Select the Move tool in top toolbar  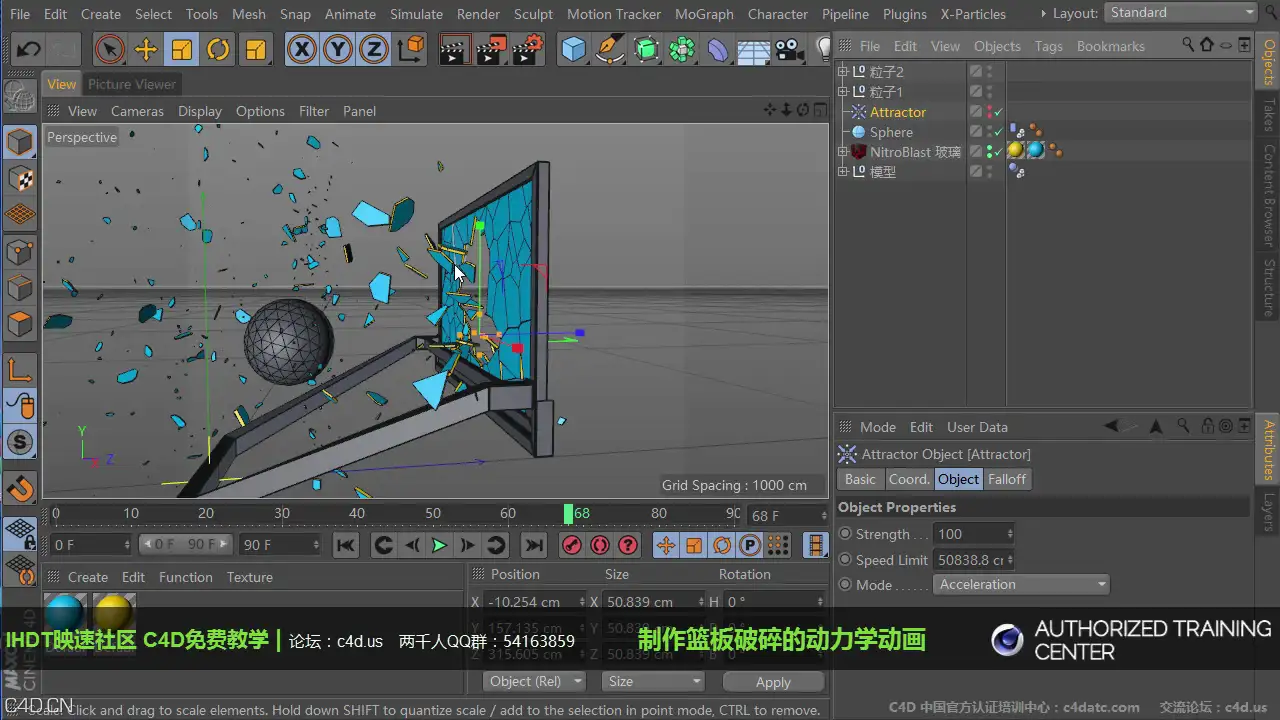click(146, 49)
